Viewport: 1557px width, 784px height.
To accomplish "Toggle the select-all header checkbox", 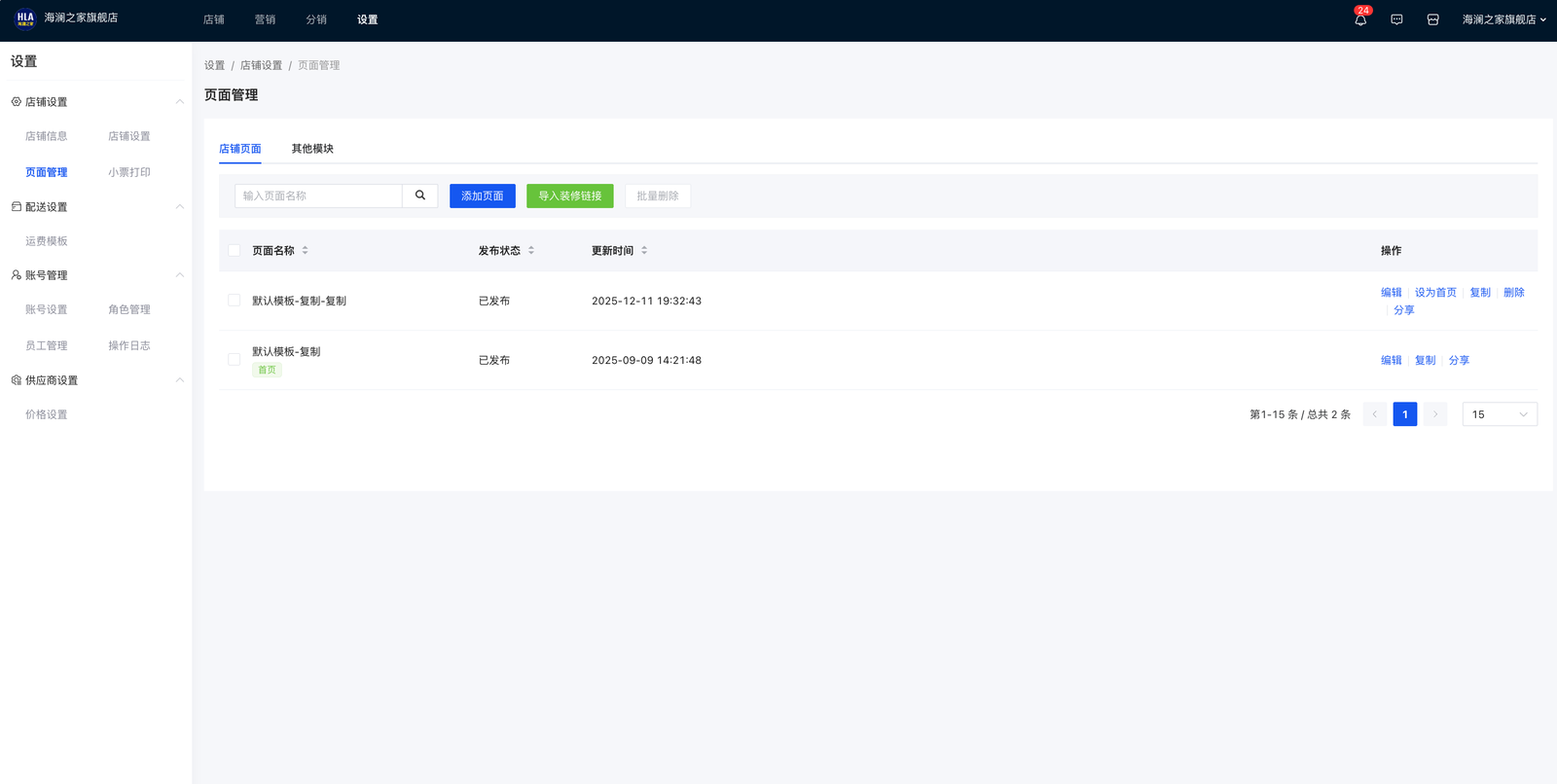I will [x=234, y=250].
